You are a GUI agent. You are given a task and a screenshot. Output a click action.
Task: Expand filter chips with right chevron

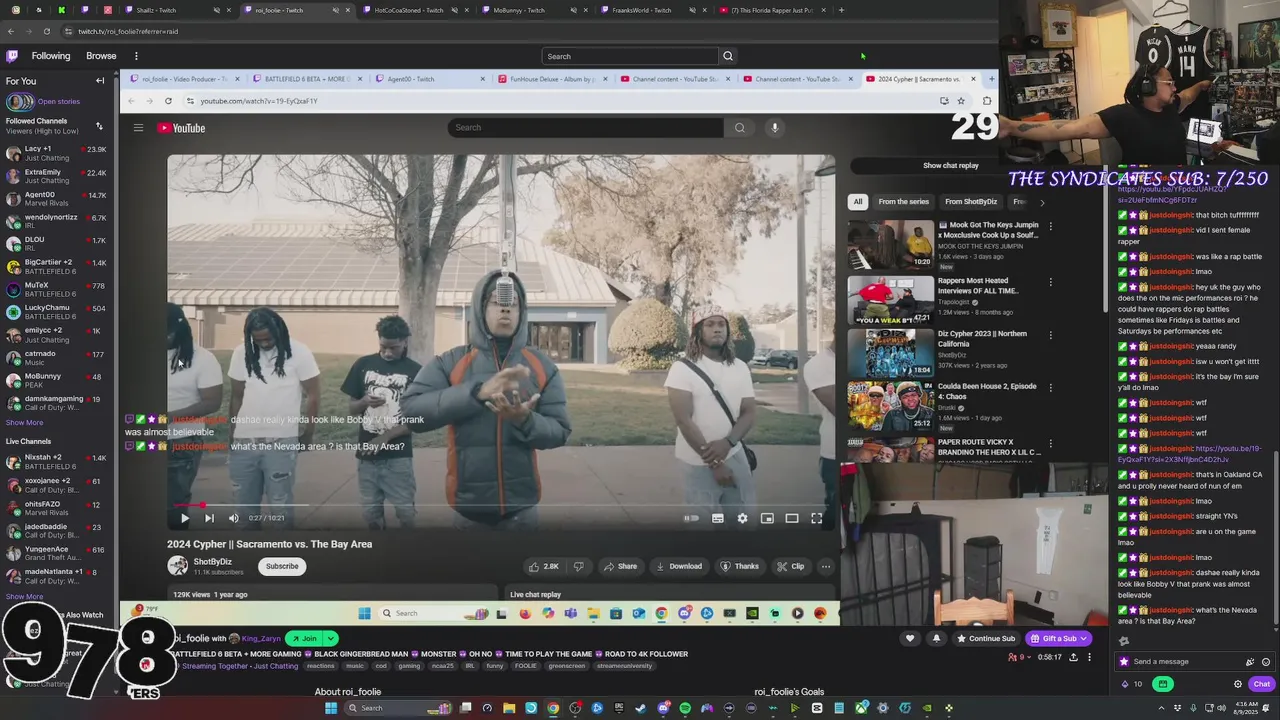1041,202
